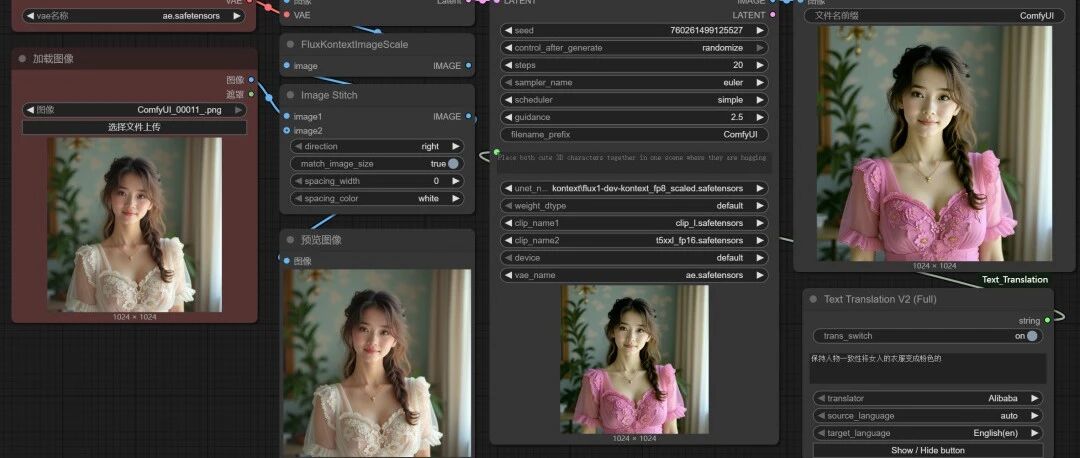Click FluxKontextImageScale IMAGE output port

468,65
